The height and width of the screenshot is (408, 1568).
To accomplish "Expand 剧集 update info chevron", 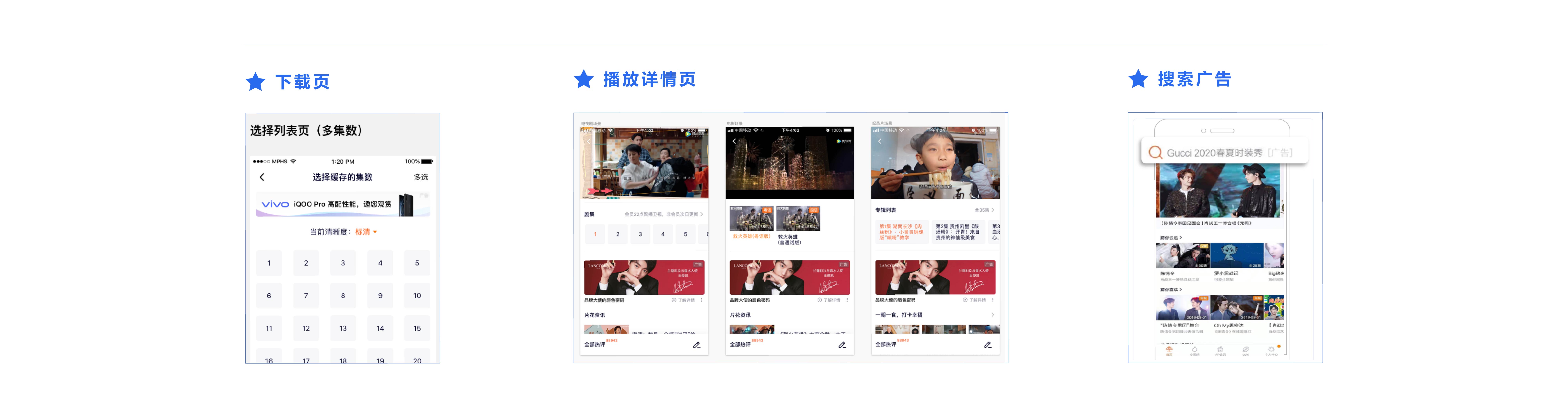I will coord(702,215).
